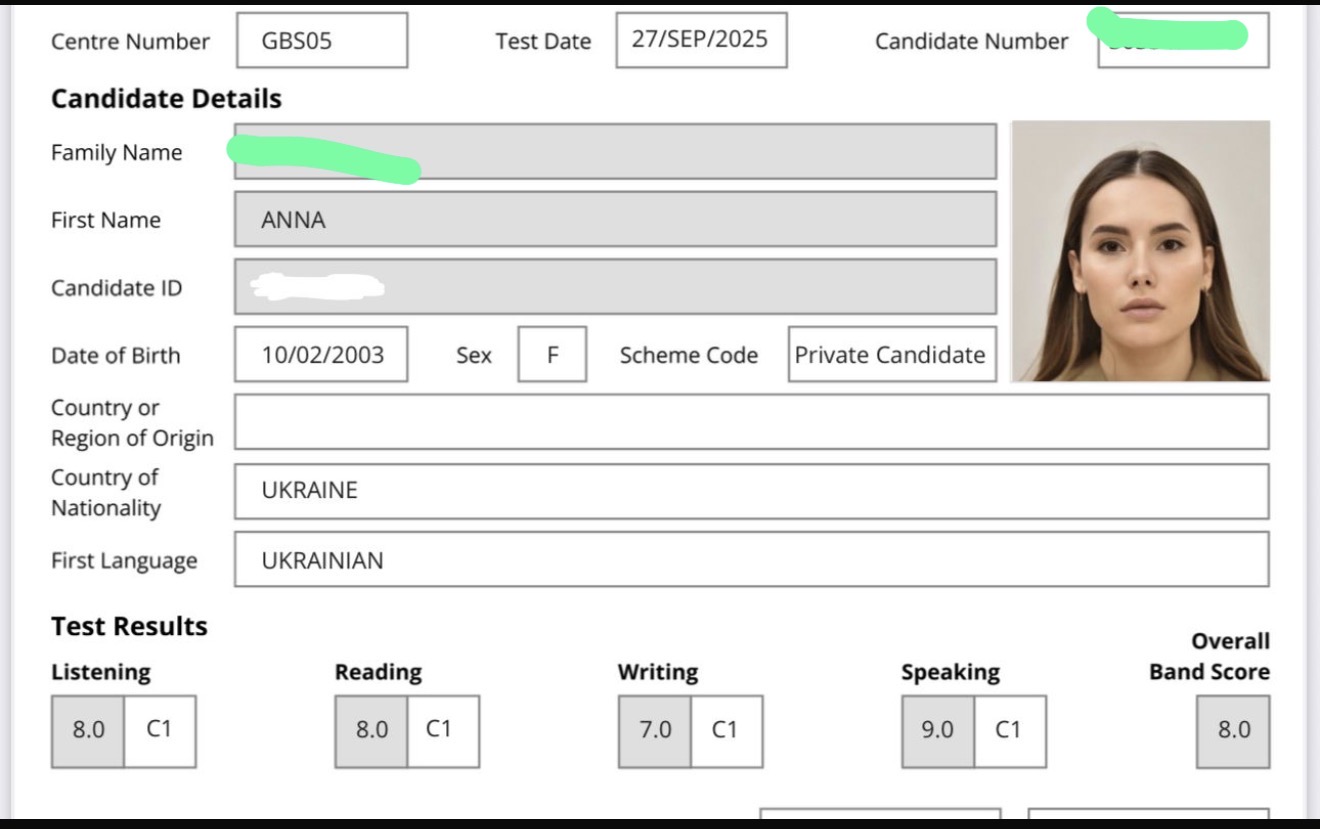Image resolution: width=1320 pixels, height=829 pixels.
Task: Select the Writing score box 7.0
Action: (655, 731)
